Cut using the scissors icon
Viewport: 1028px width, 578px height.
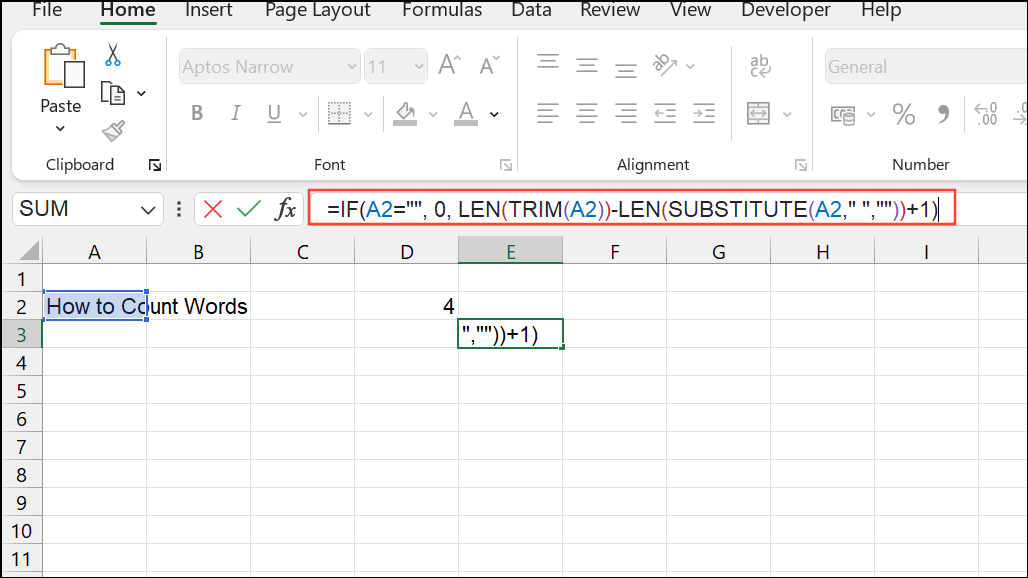pyautogui.click(x=113, y=56)
